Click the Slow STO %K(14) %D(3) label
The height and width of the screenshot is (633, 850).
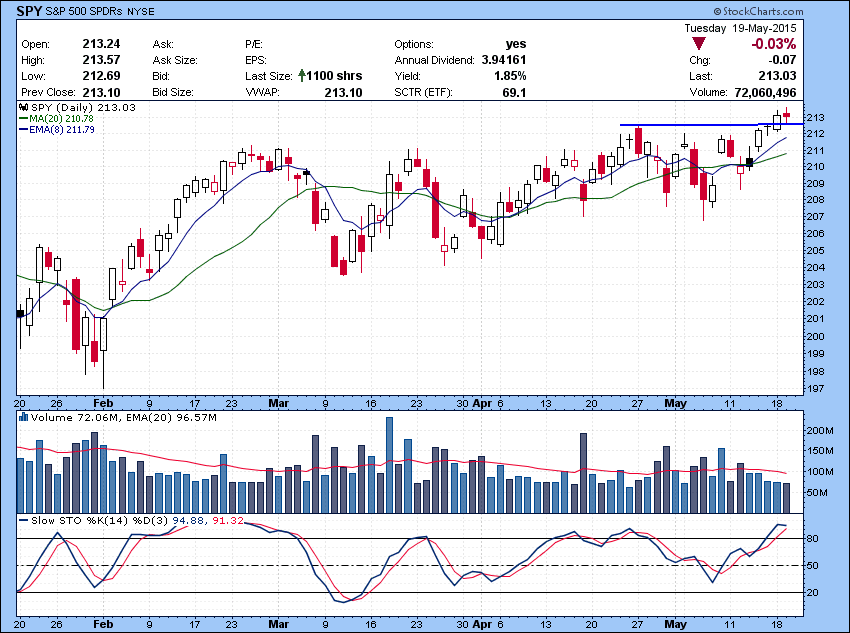click(99, 520)
